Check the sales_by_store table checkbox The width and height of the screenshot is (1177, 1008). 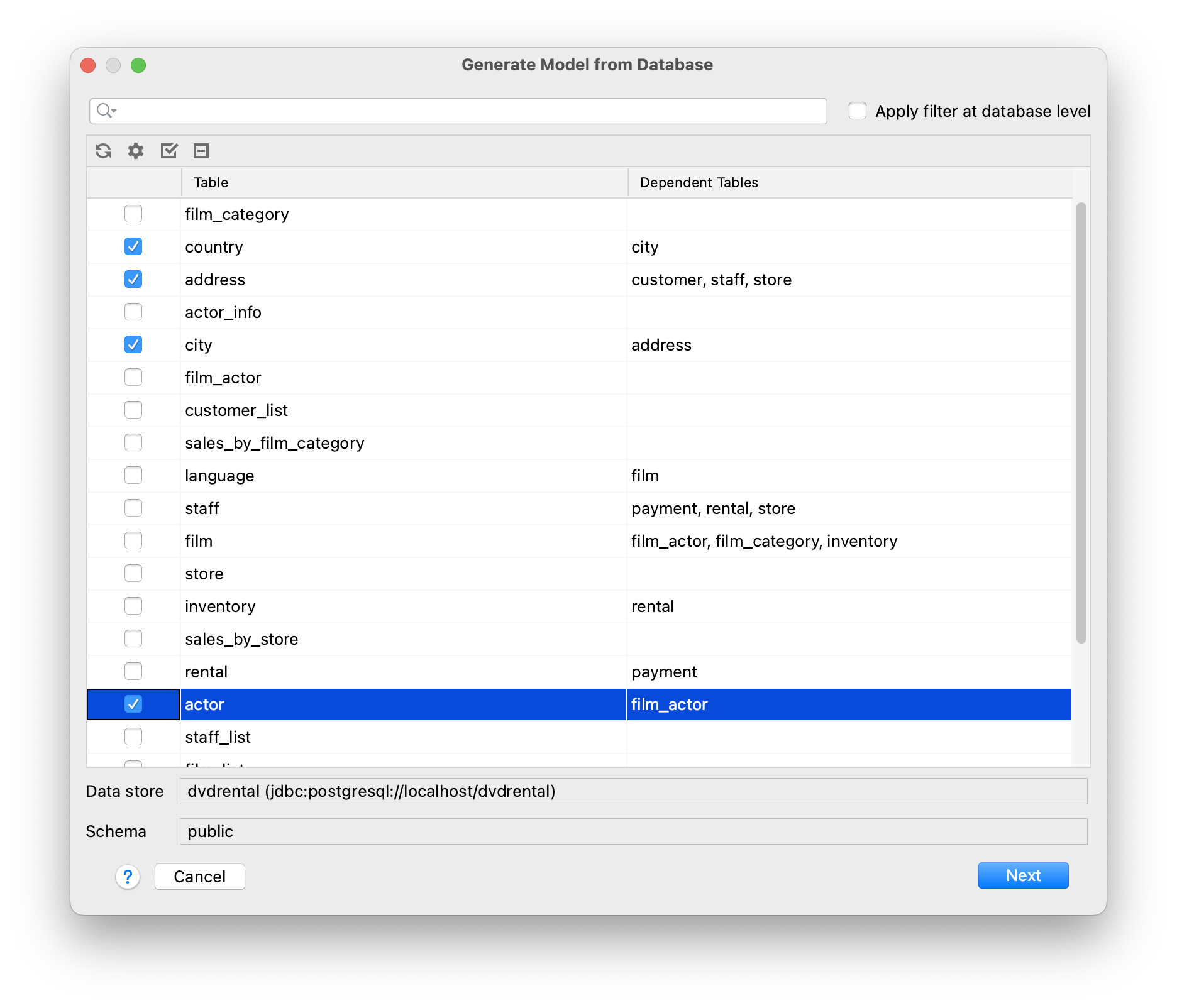point(133,639)
